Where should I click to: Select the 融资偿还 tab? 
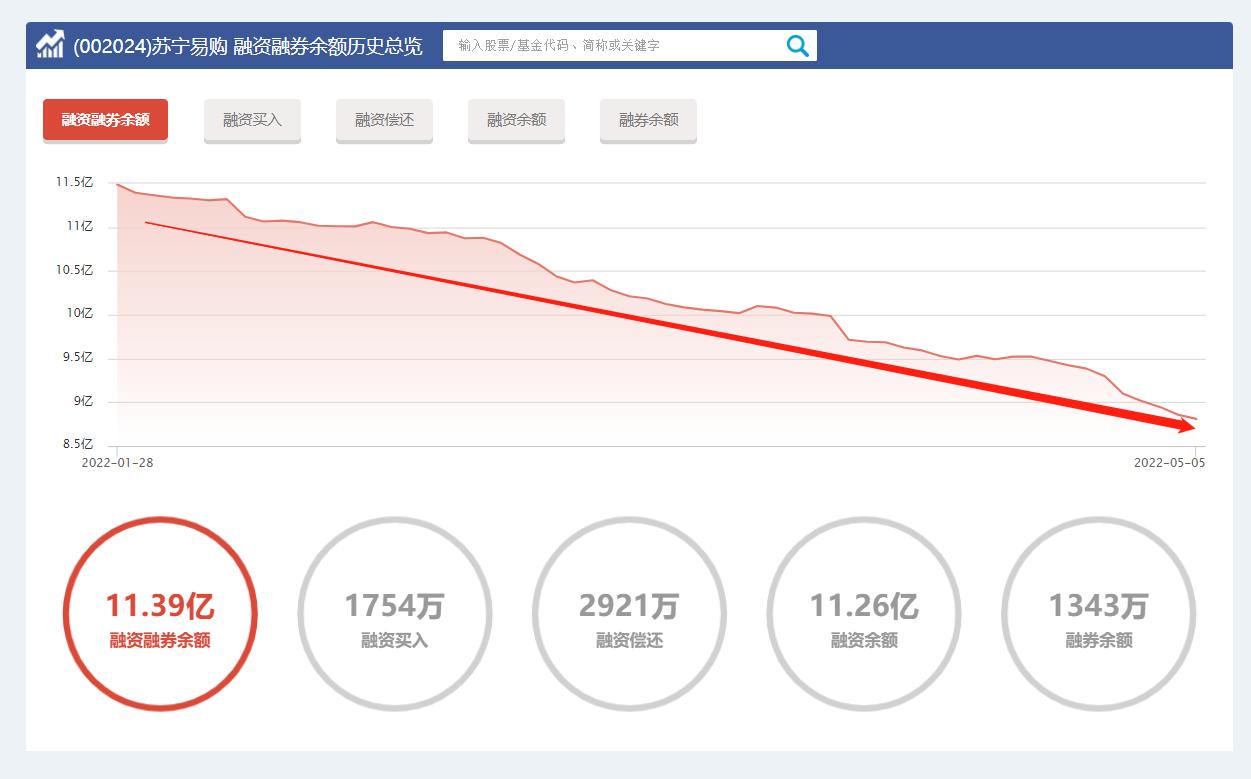click(384, 120)
